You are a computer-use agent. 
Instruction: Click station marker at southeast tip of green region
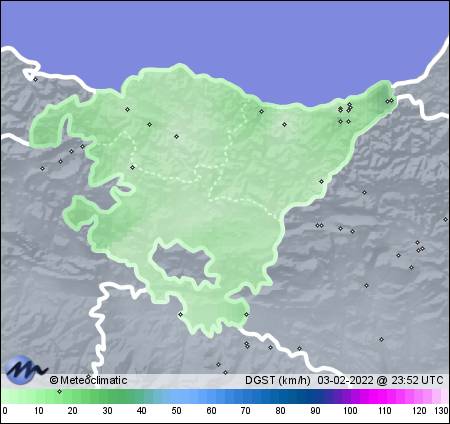[x=246, y=314]
